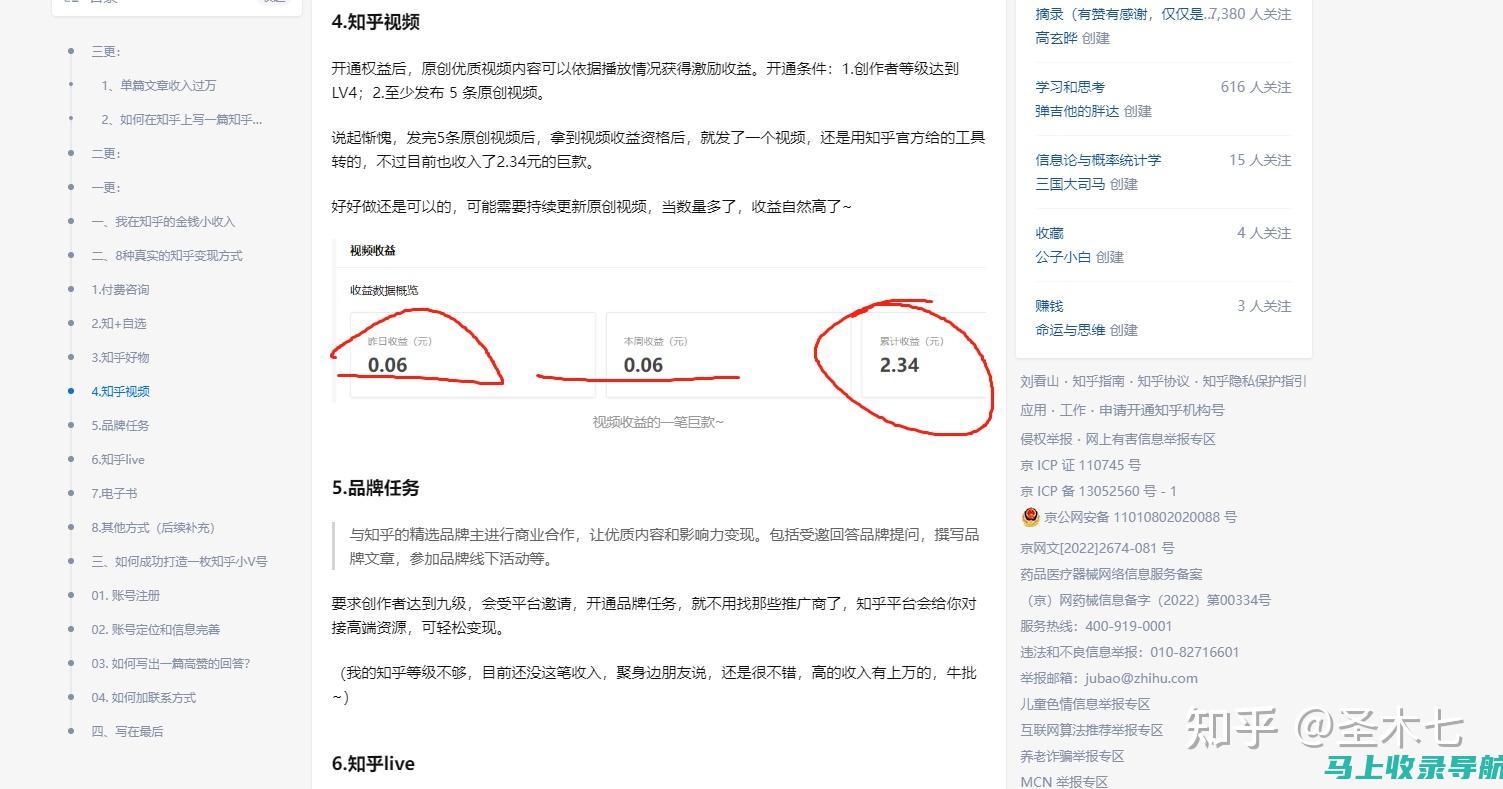This screenshot has height=789, width=1503.
Task: Open the 赚钱 collection
Action: pyautogui.click(x=1049, y=306)
